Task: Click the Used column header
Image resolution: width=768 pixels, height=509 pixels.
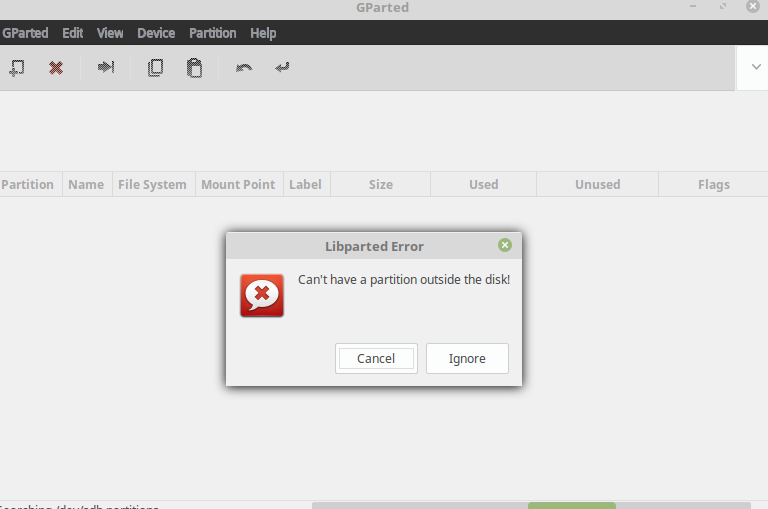Action: click(483, 184)
